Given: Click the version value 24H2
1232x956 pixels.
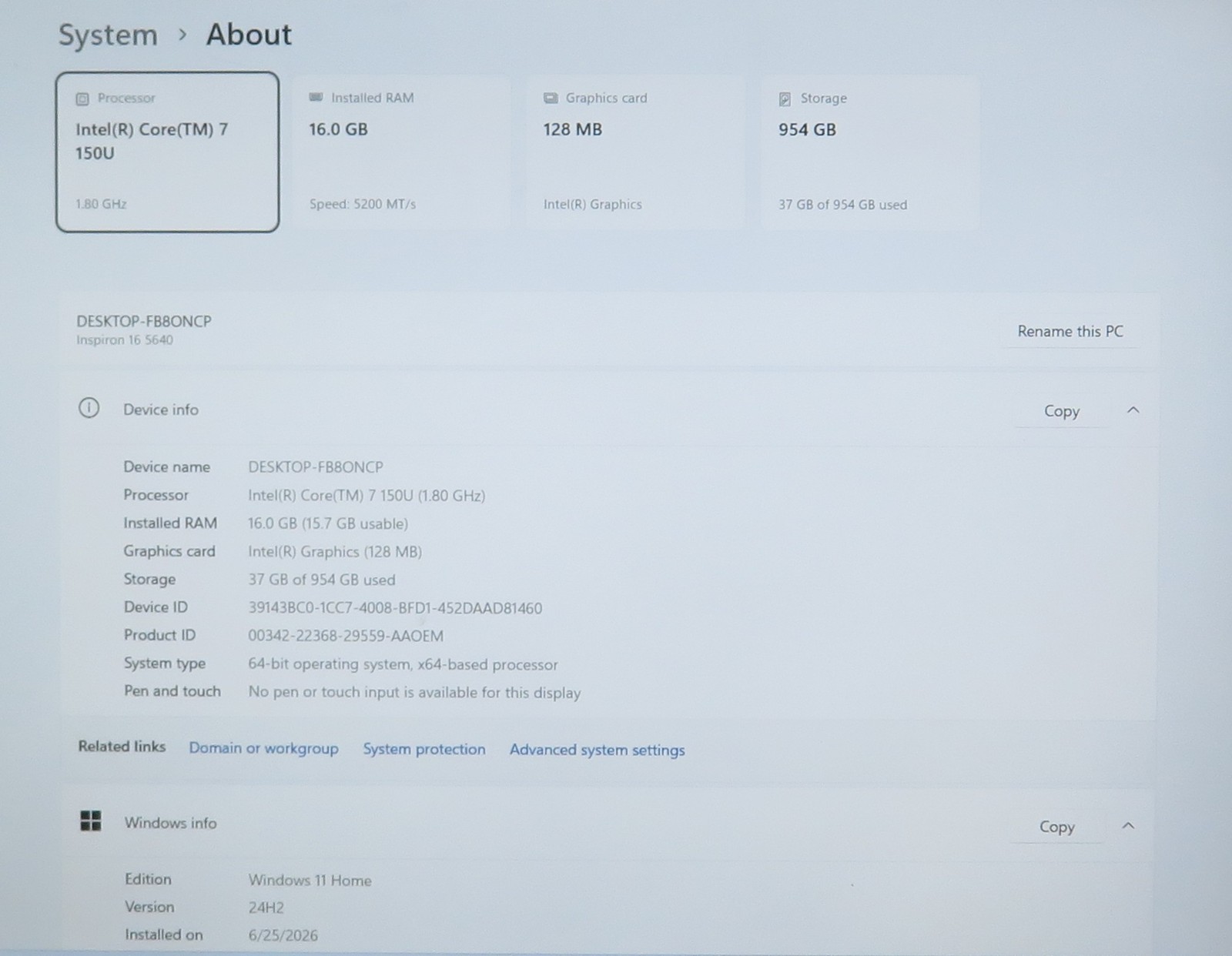Looking at the screenshot, I should pyautogui.click(x=266, y=908).
